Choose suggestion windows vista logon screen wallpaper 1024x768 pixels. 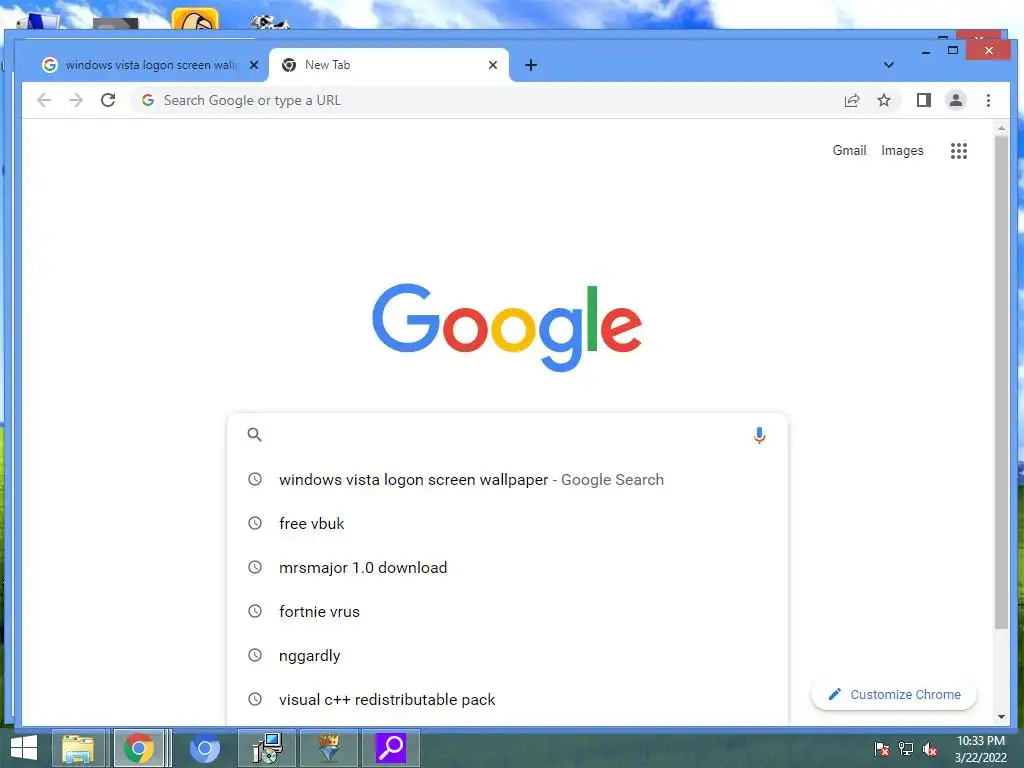[507, 479]
